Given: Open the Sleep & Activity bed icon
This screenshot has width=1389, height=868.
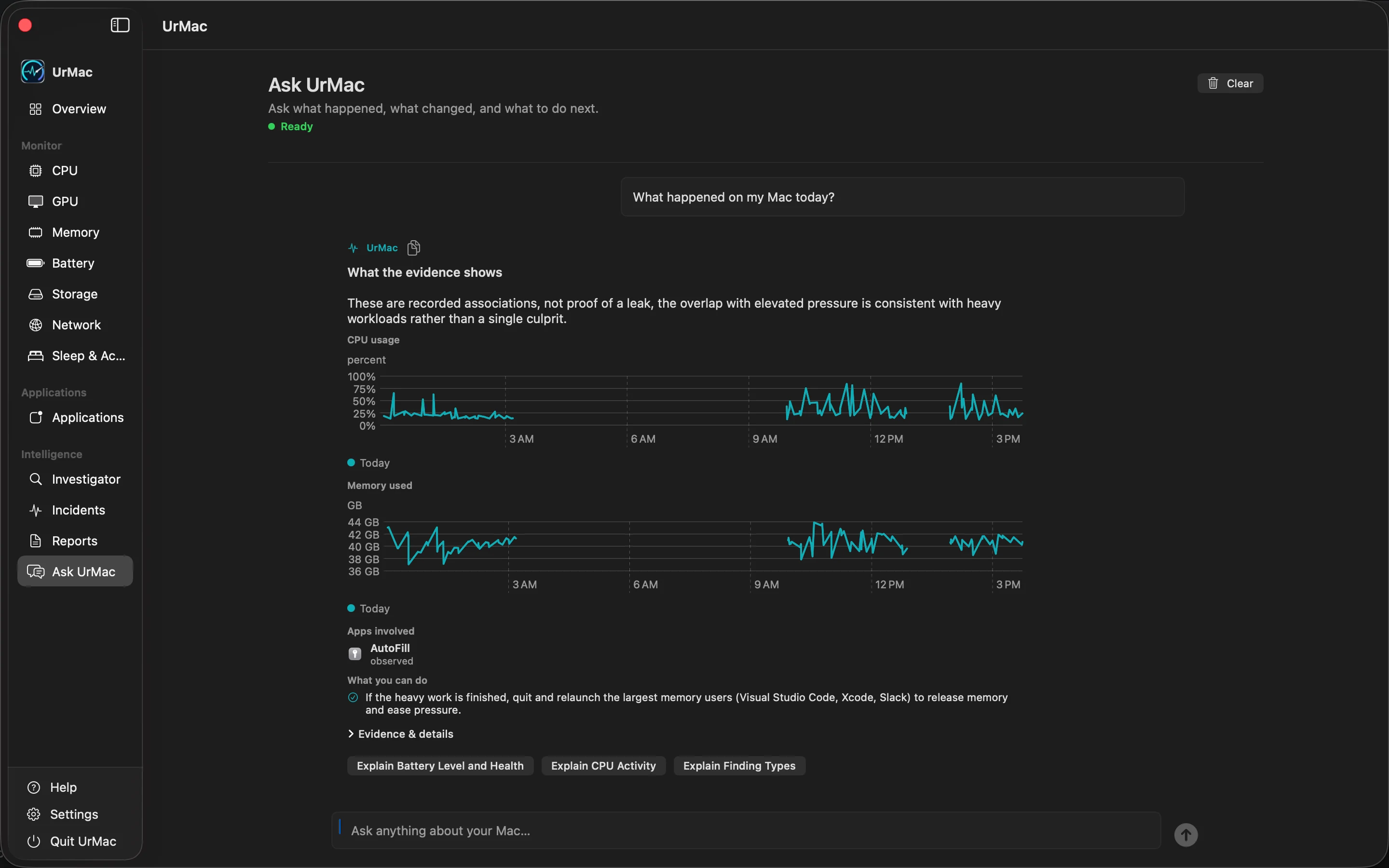Looking at the screenshot, I should tap(36, 356).
